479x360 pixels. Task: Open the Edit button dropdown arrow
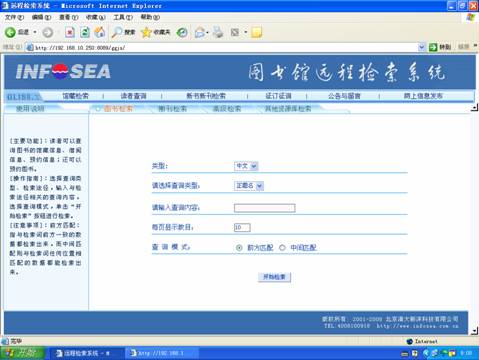pos(246,32)
